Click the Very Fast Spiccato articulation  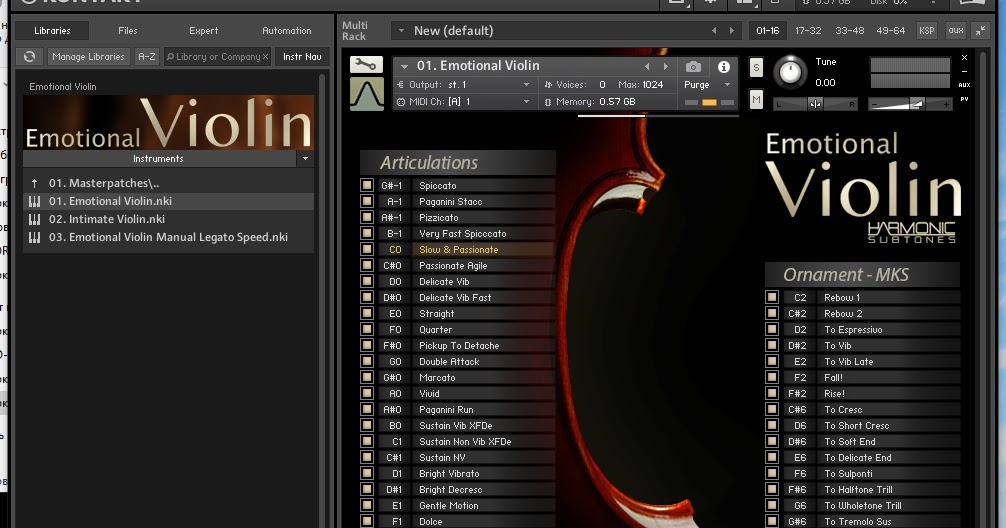[x=463, y=234]
